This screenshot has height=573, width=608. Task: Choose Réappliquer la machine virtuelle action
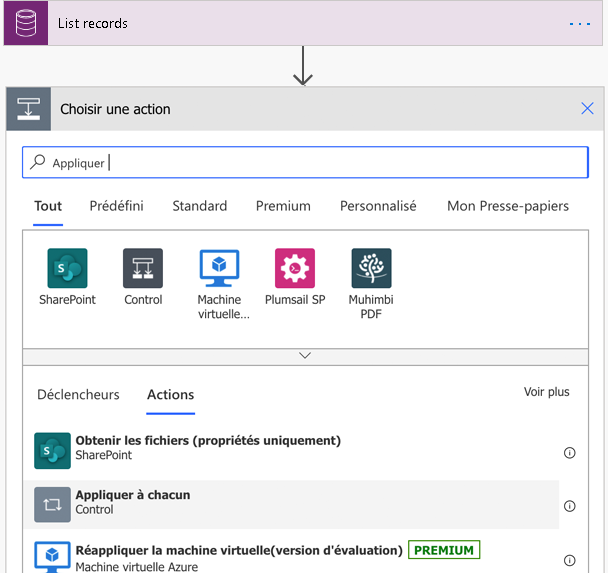(291, 557)
